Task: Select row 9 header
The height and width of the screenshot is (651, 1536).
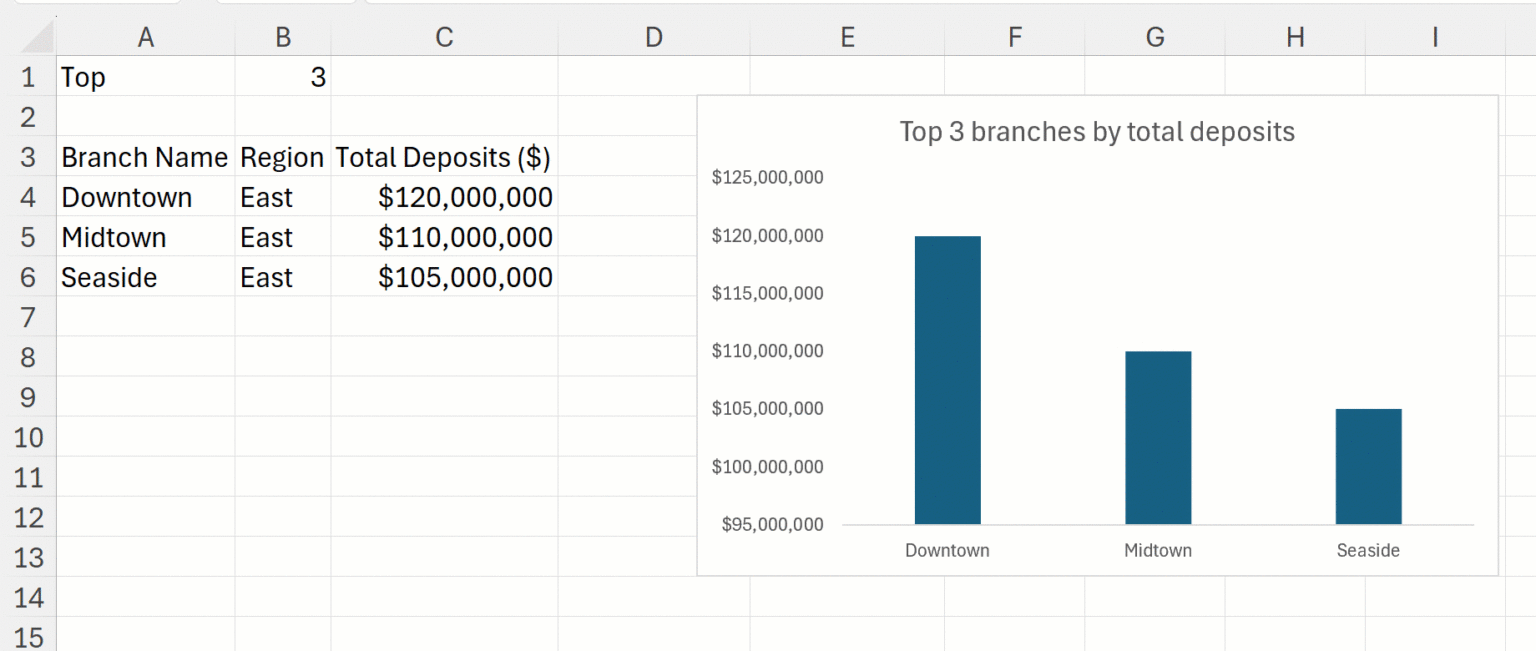Action: [x=28, y=397]
